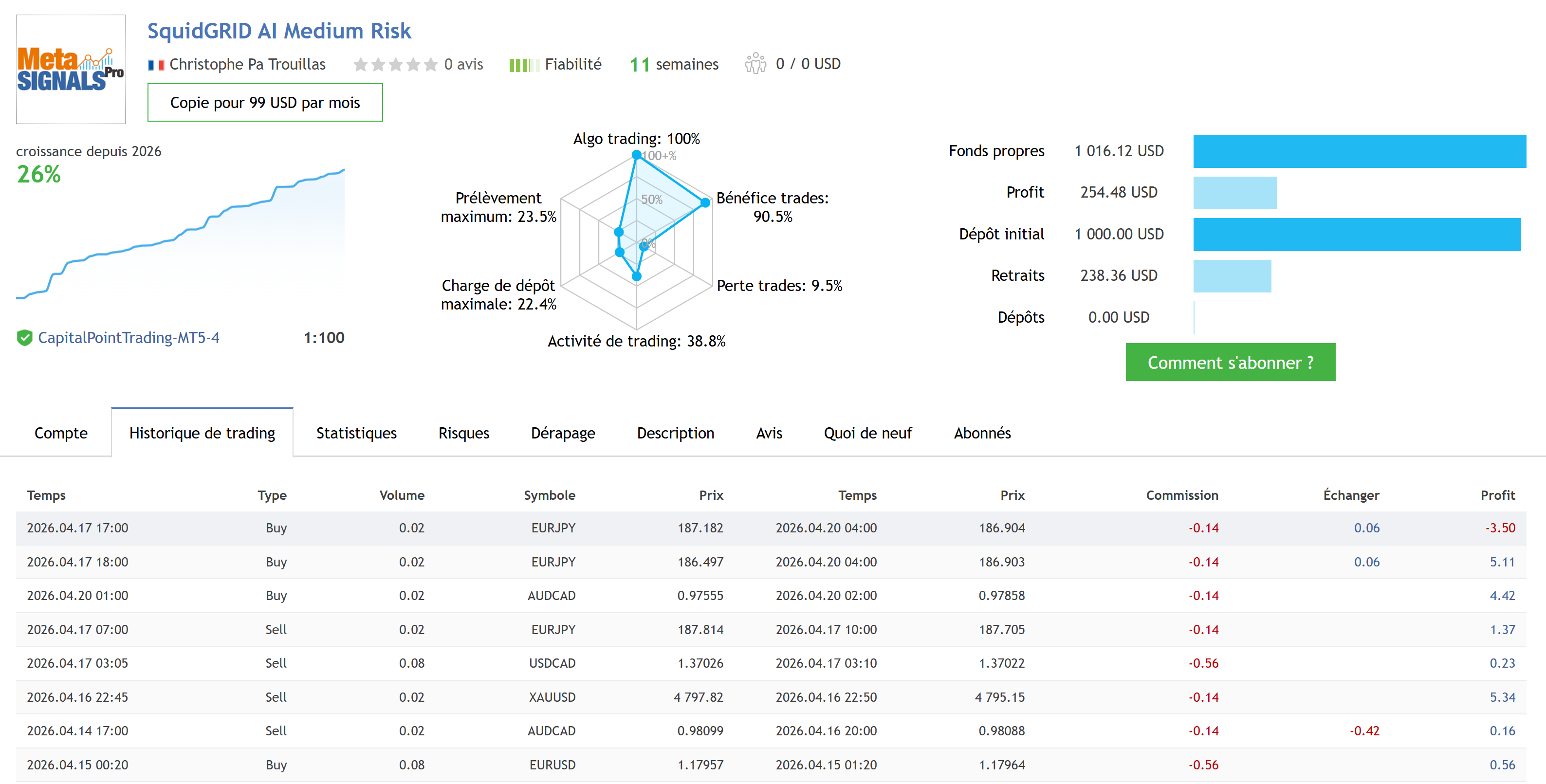Click the green Fiabilité reliability bars icon
The width and height of the screenshot is (1546, 784).
coord(523,65)
